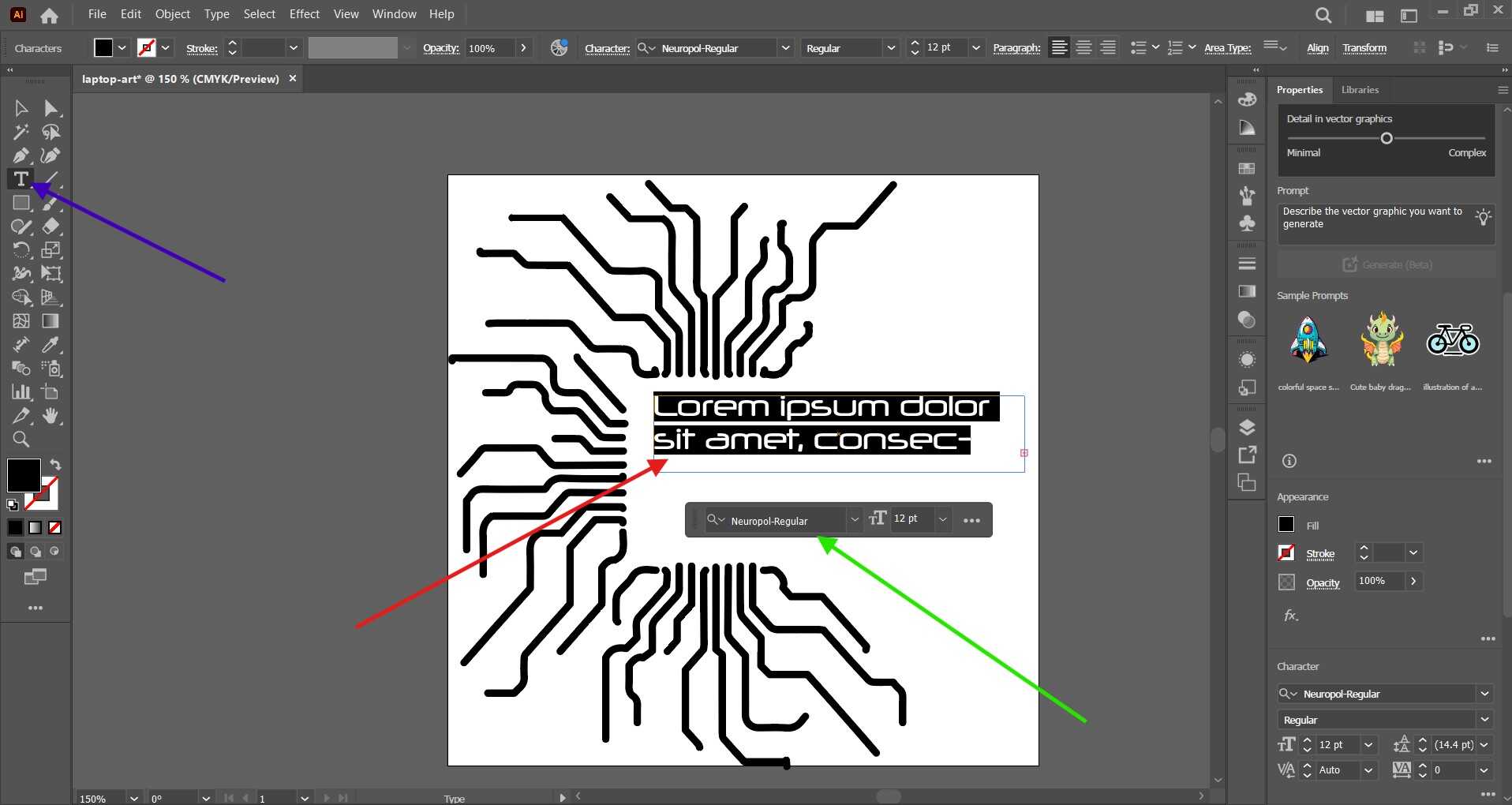Click the fx effects icon

point(1290,615)
